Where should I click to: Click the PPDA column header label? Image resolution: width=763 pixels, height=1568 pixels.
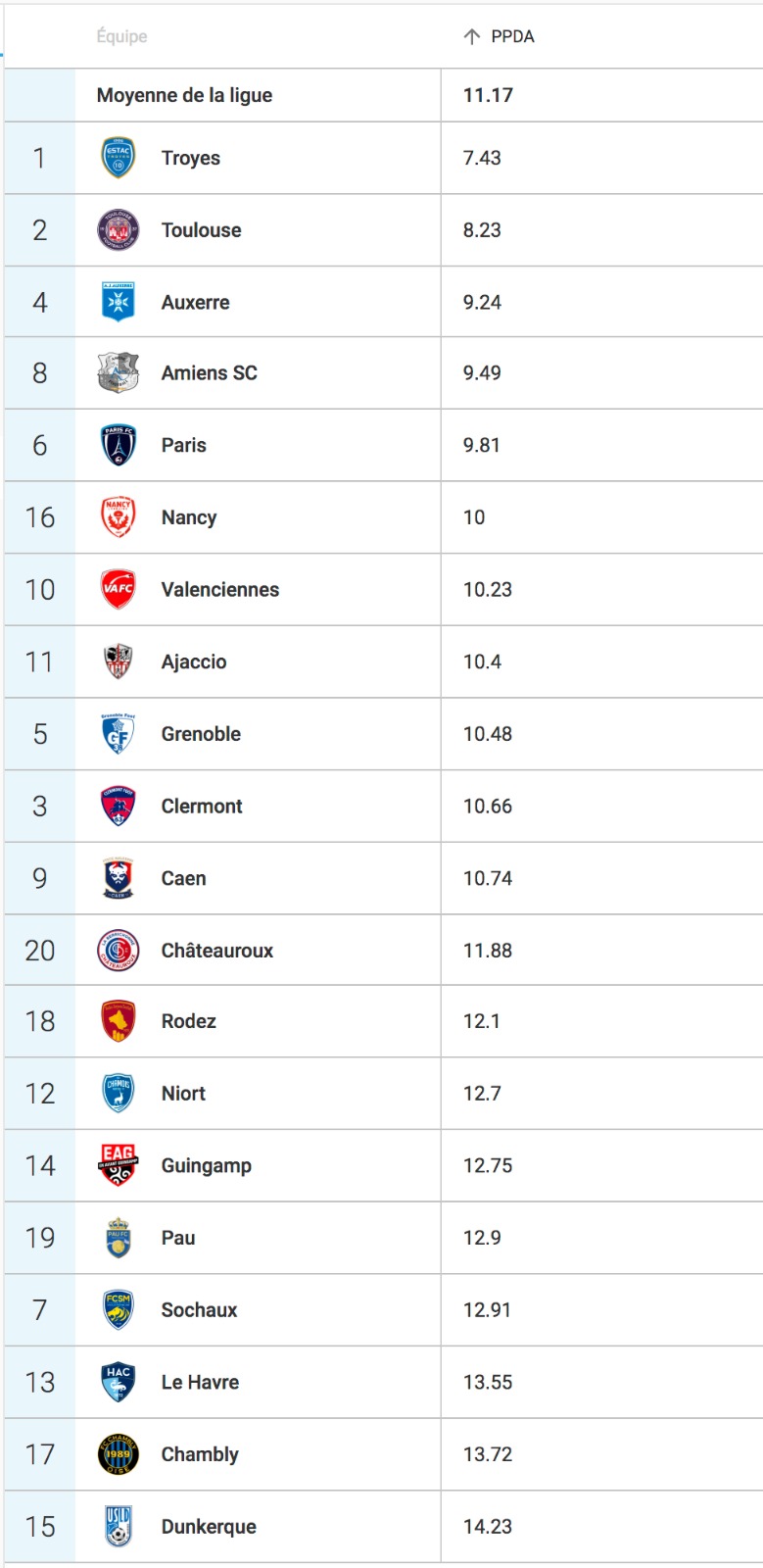point(512,36)
